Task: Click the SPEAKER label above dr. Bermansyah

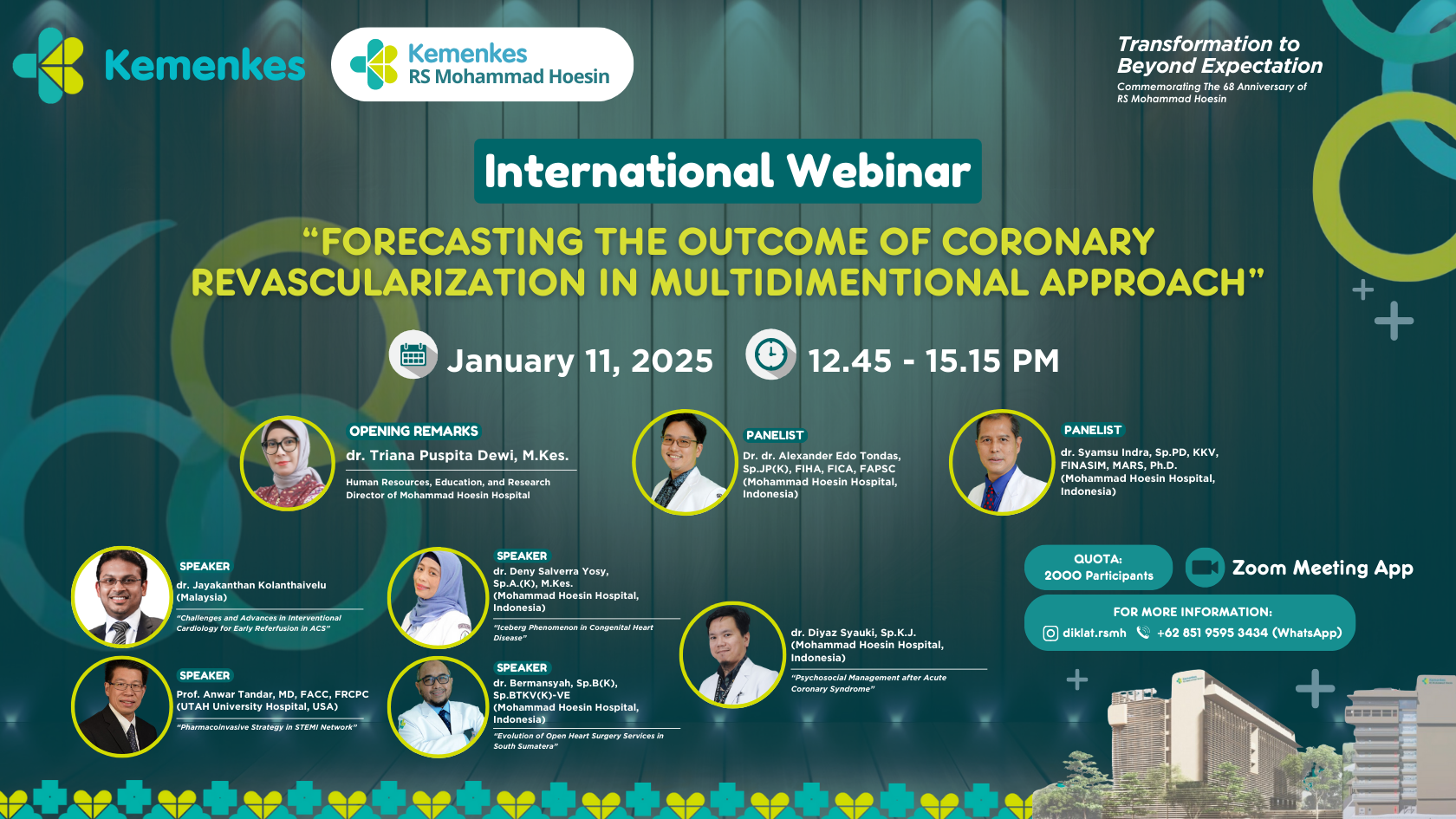Action: [x=522, y=668]
